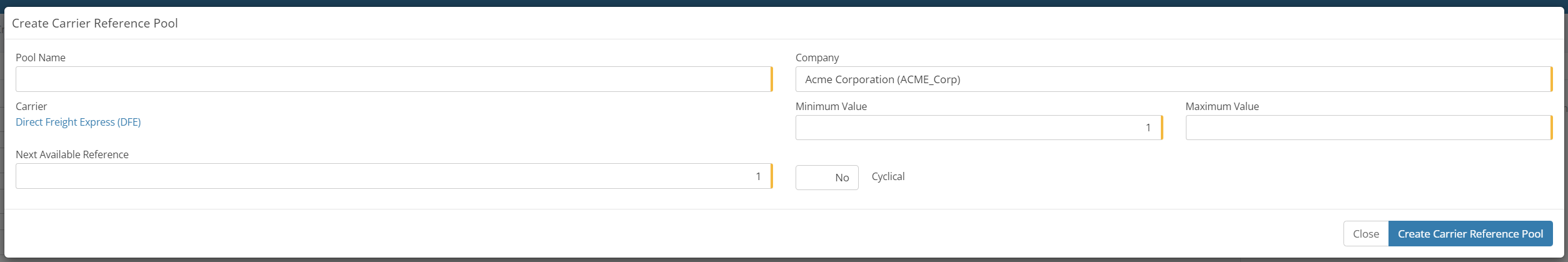Click into the empty Maximum Value field

(1367, 128)
